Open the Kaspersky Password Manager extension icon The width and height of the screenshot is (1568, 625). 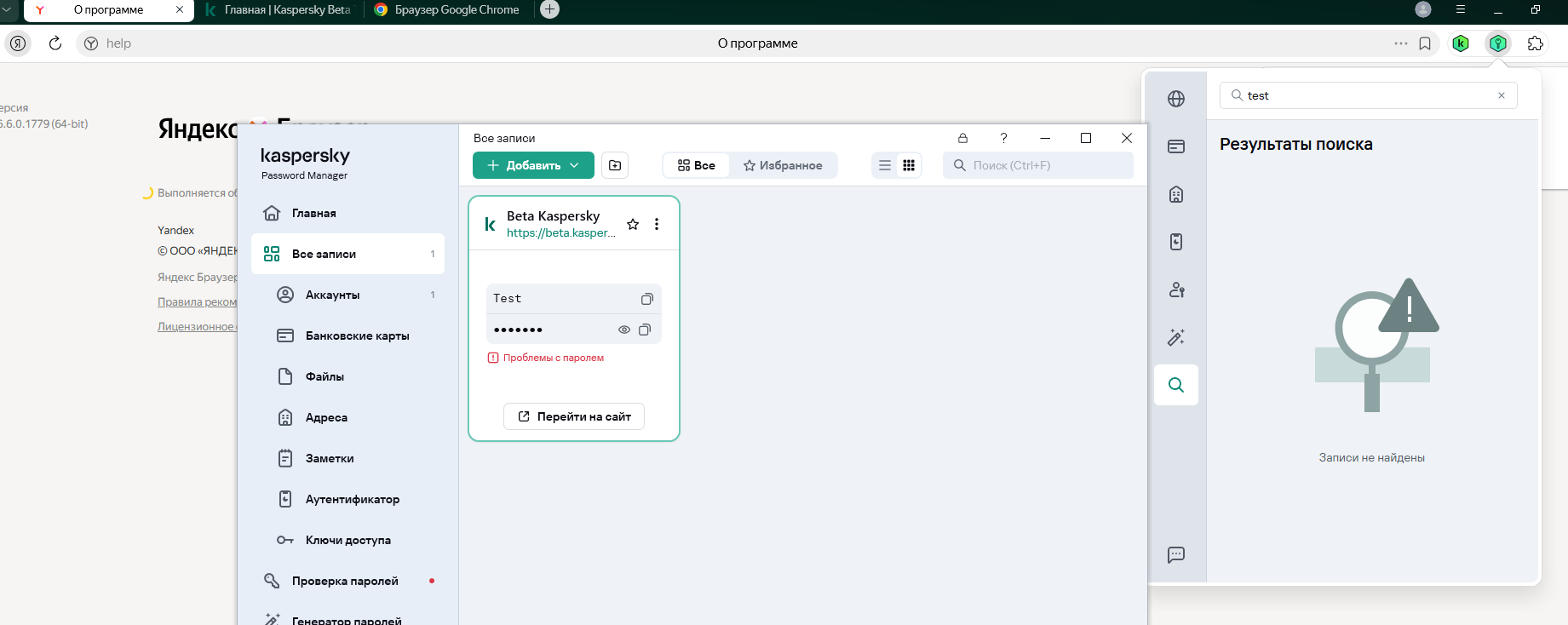pyautogui.click(x=1498, y=43)
